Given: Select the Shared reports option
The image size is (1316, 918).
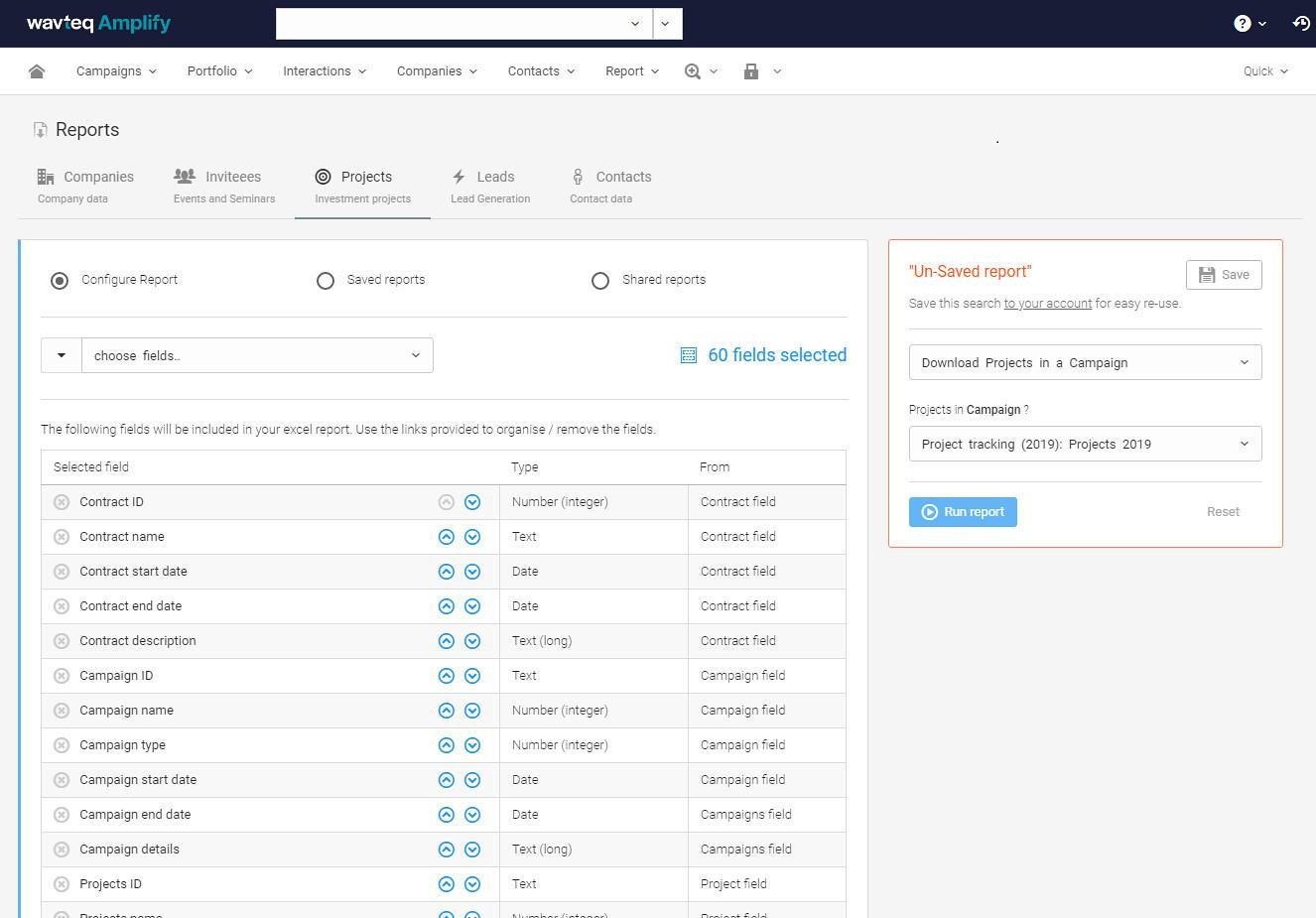Looking at the screenshot, I should [x=600, y=281].
